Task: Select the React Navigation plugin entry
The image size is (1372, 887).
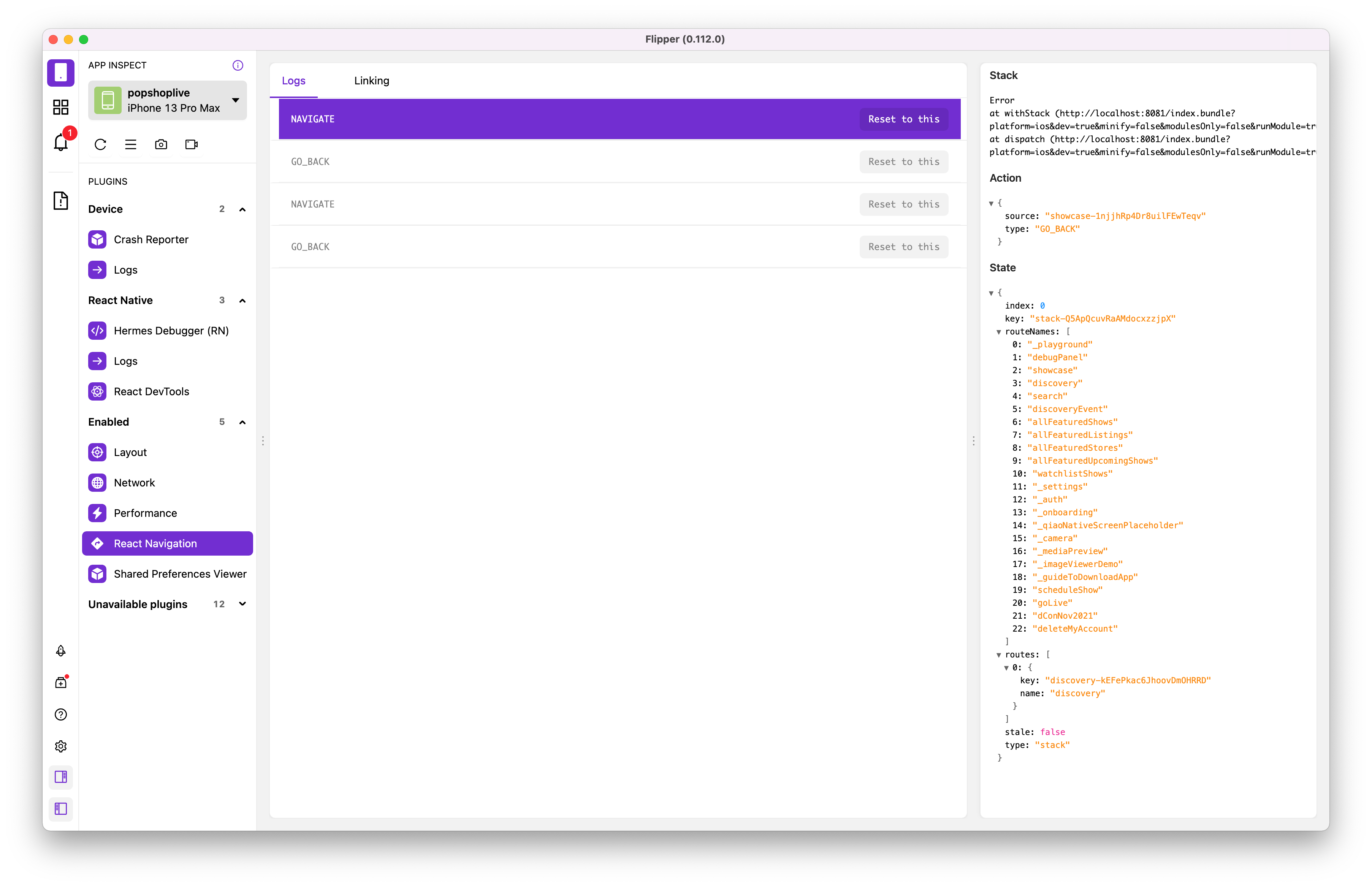Action: pos(155,543)
